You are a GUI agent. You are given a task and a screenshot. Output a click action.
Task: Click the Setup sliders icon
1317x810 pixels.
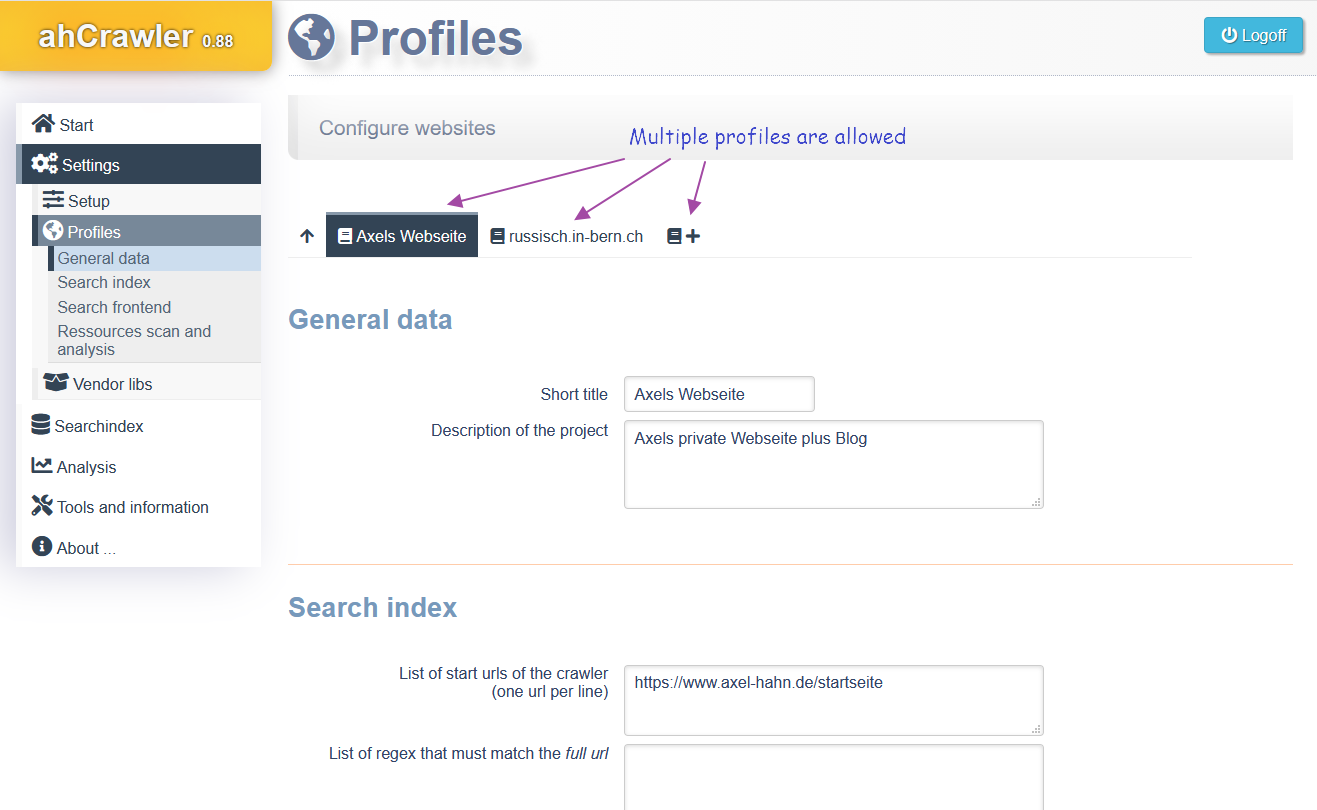(x=53, y=200)
